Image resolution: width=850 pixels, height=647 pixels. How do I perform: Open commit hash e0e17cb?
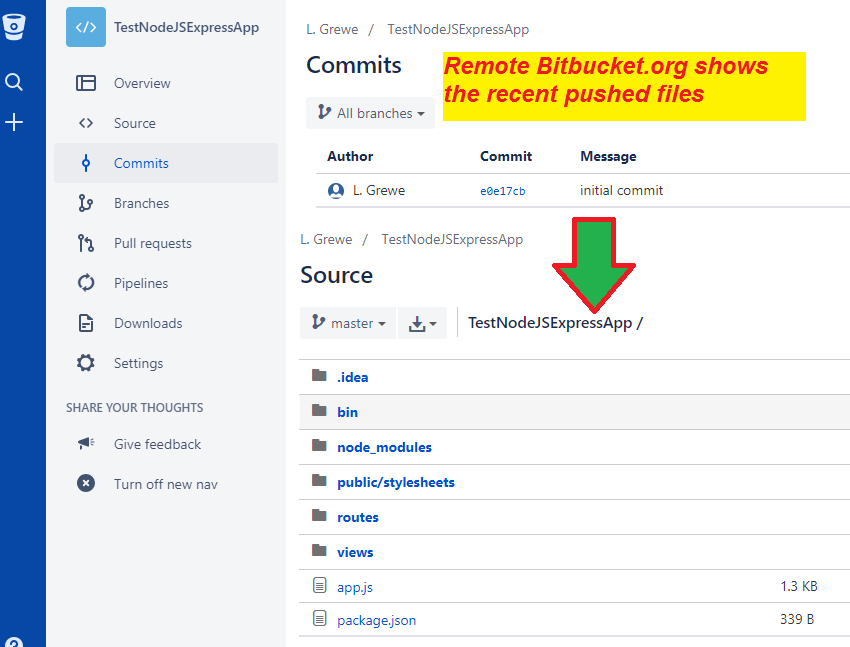coord(502,191)
